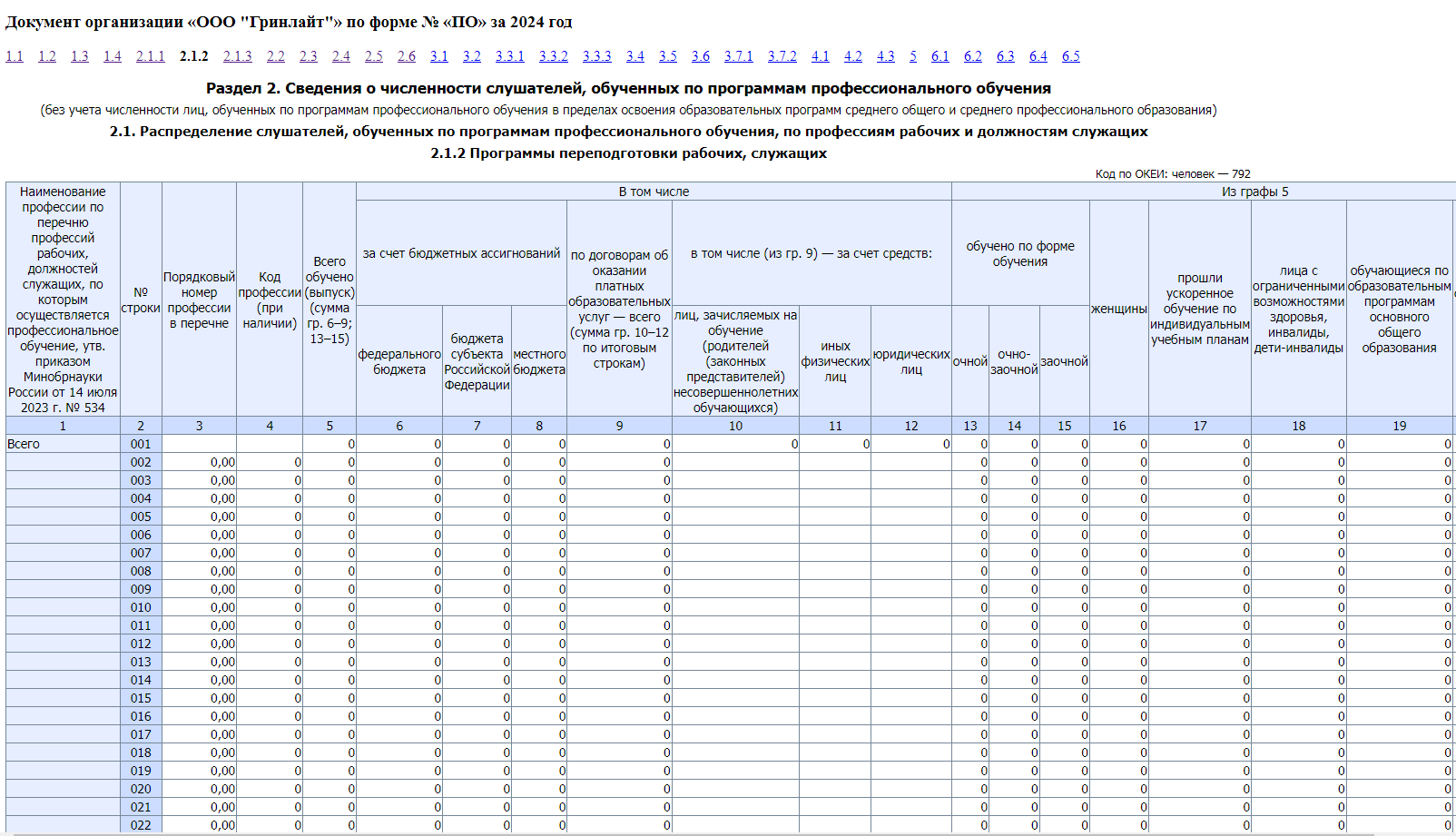Open section link 3.4
This screenshot has width=1456, height=836.
[635, 56]
